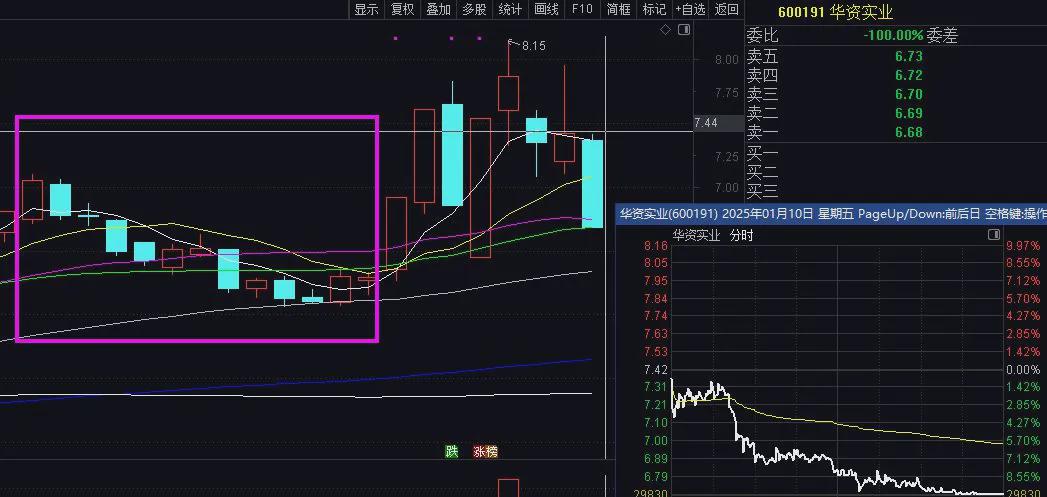This screenshot has width=1047, height=497.
Task: Click the 0.00% baseline label in the popup
Action: pos(1024,369)
